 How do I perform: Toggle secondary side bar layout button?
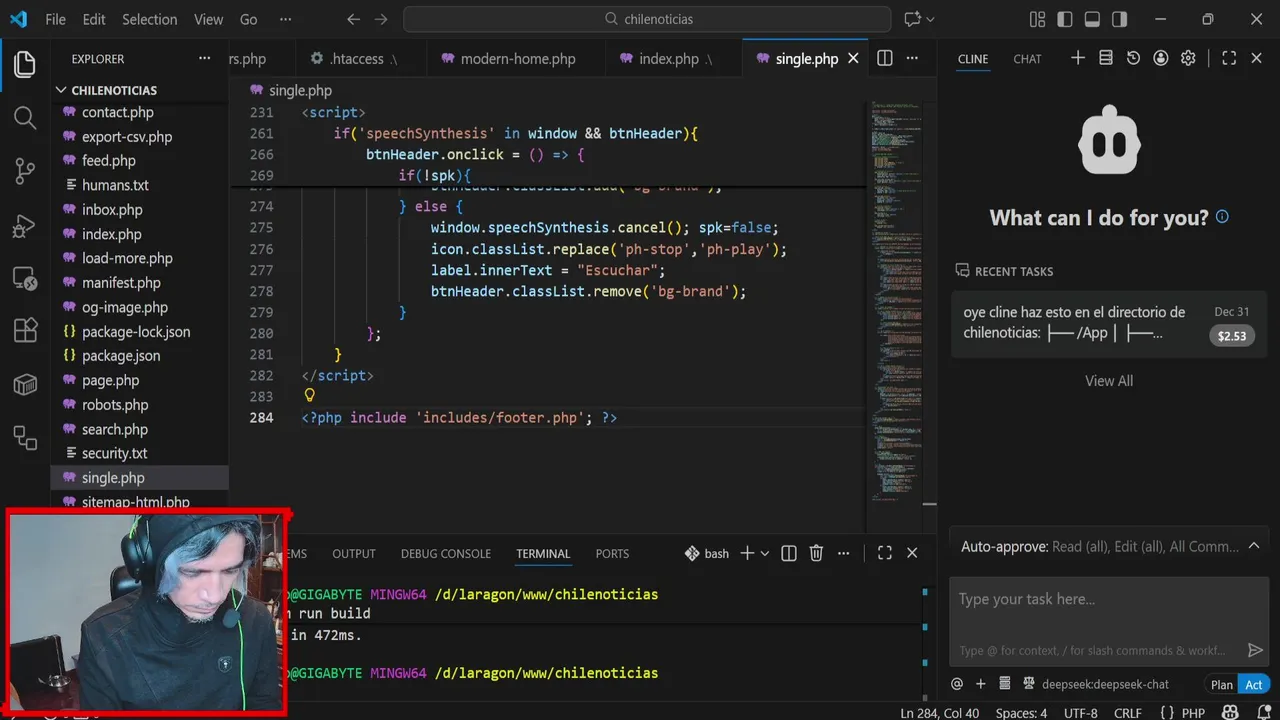pyautogui.click(x=1119, y=19)
